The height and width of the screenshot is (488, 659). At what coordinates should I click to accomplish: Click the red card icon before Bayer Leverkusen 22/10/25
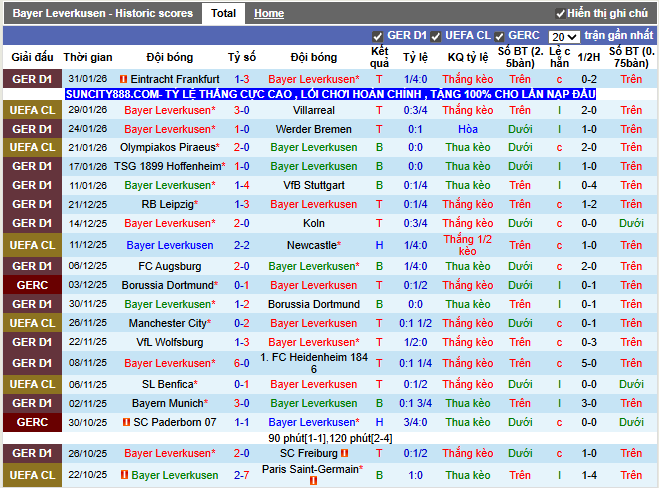pyautogui.click(x=124, y=475)
